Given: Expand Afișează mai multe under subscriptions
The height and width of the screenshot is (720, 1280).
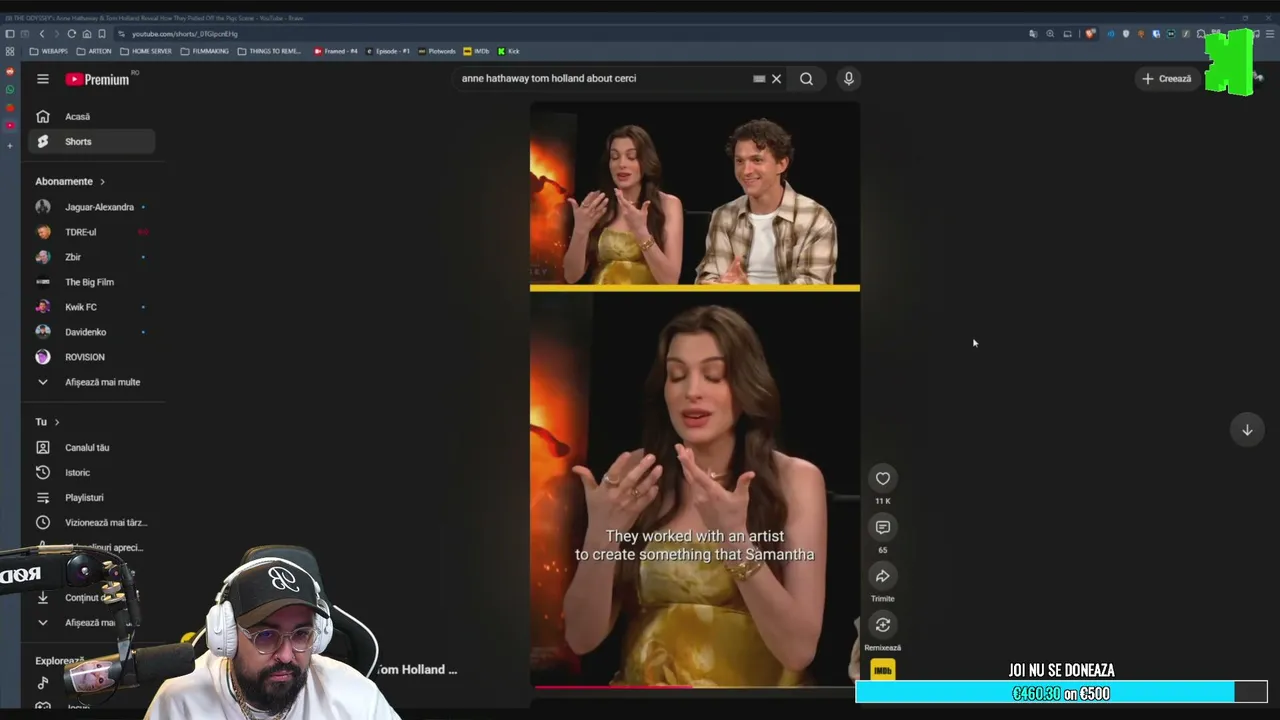Looking at the screenshot, I should [91, 382].
